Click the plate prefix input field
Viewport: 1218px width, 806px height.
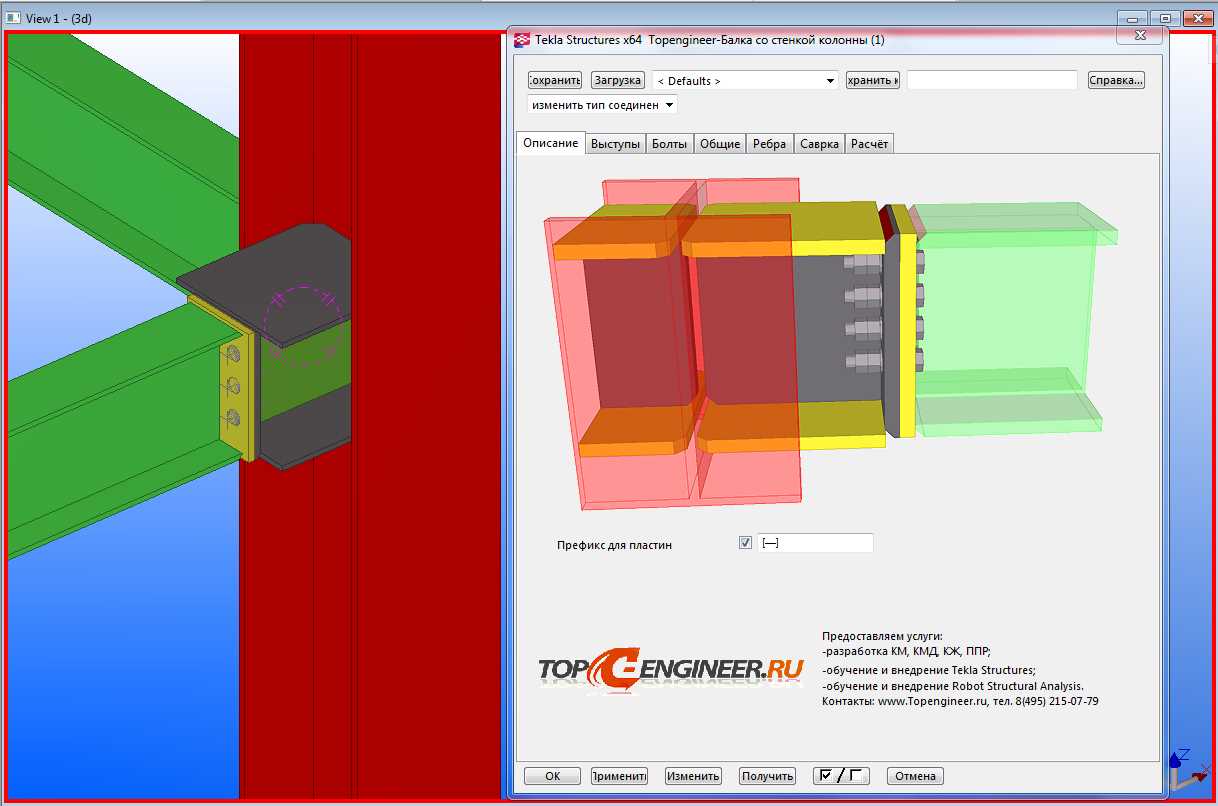(815, 543)
